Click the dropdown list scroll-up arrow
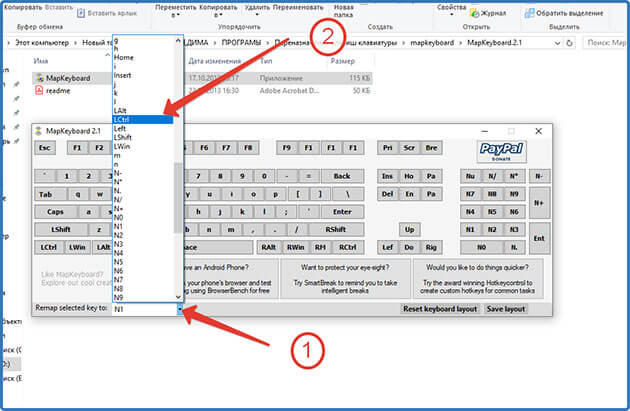This screenshot has width=630, height=411. 178,40
